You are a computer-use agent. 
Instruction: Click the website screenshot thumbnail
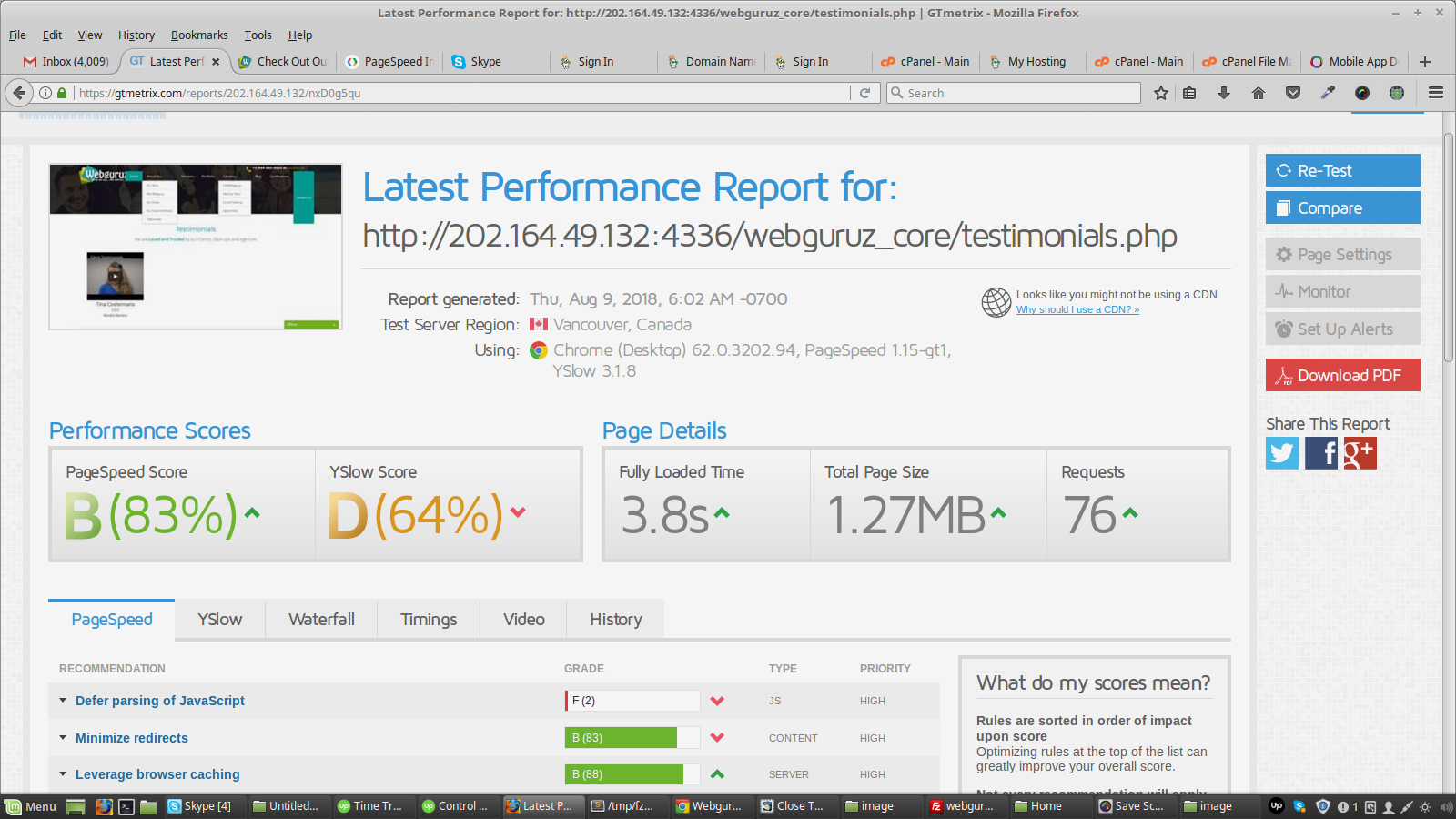(196, 247)
